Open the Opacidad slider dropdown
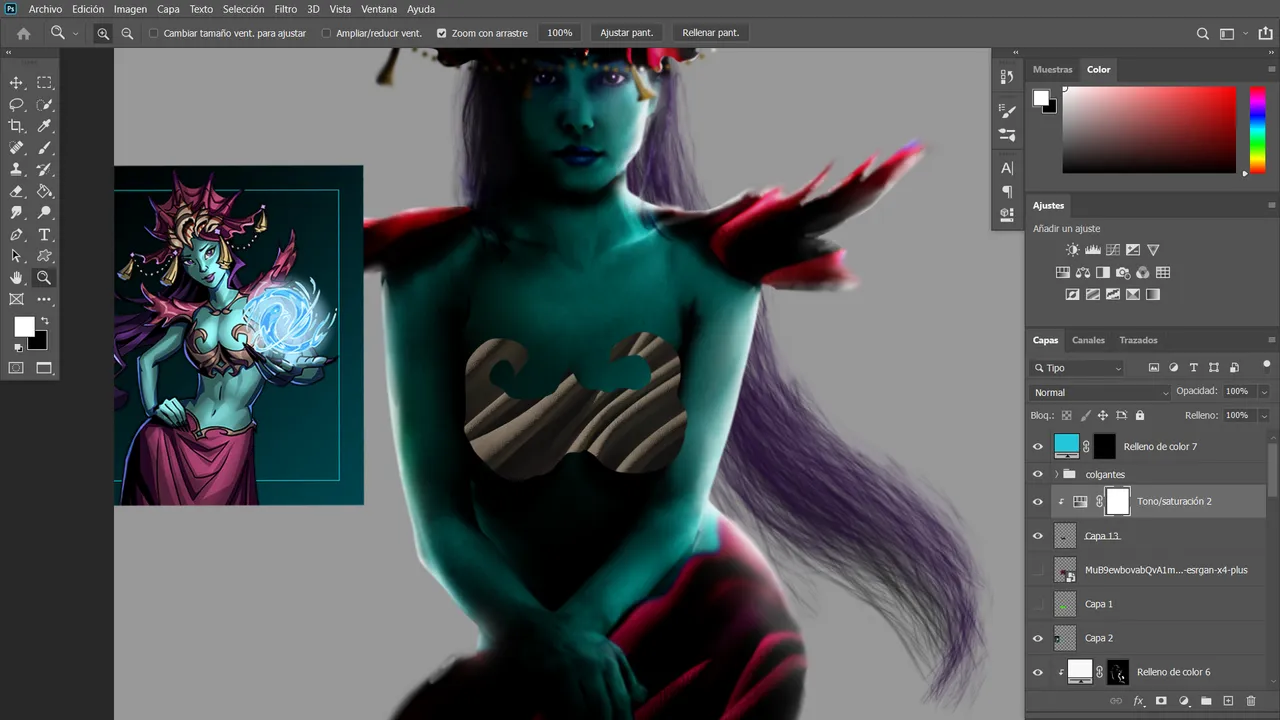This screenshot has height=720, width=1280. tap(1264, 392)
